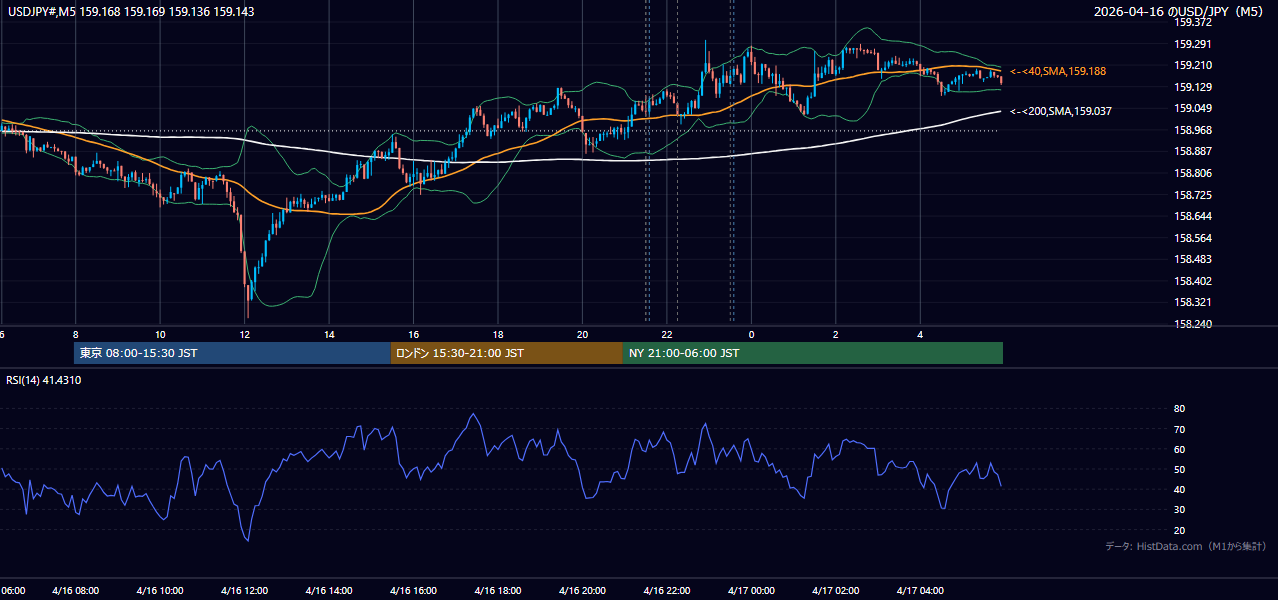1278x600 pixels.
Task: Click RSI scale value 60
Action: point(1180,449)
